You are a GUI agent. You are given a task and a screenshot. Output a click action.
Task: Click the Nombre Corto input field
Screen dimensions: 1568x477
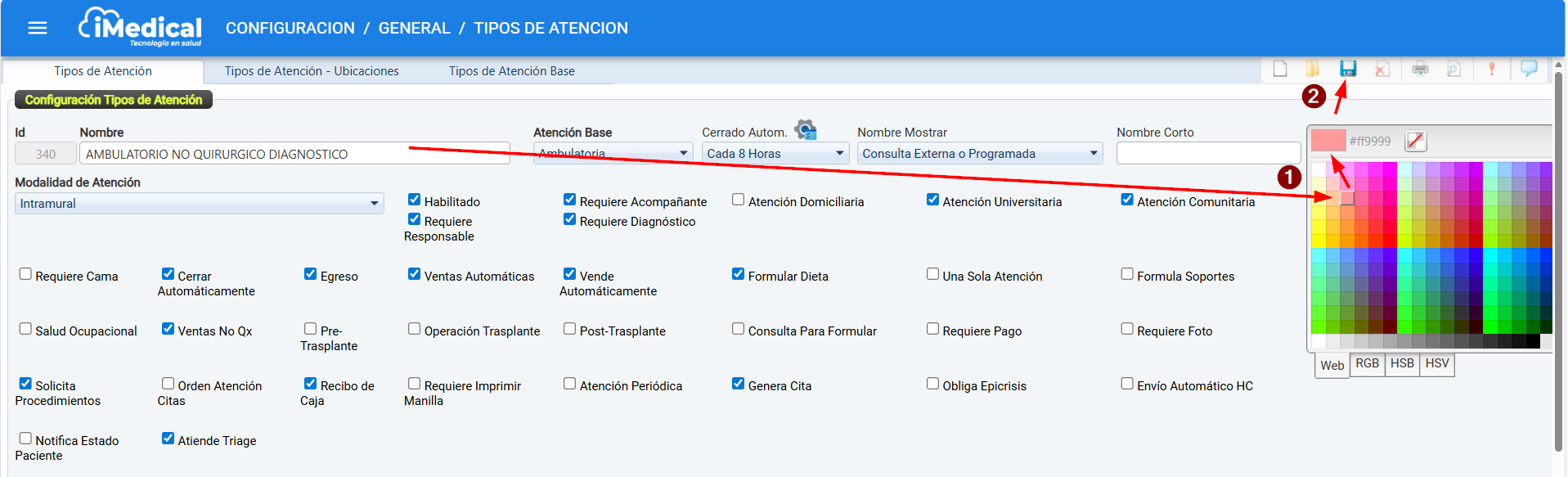1207,154
